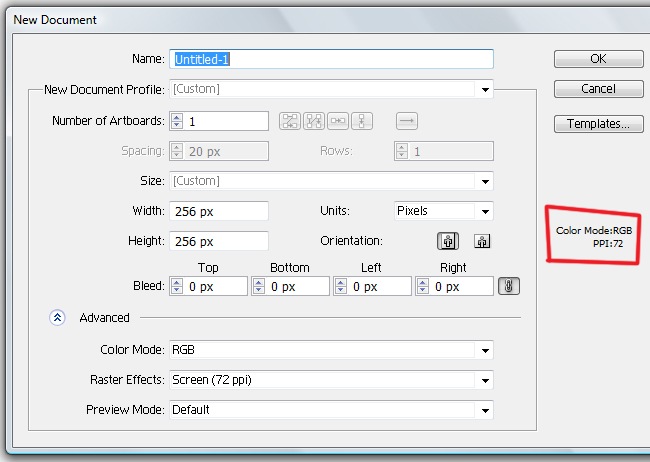Choose portrait orientation icon
The height and width of the screenshot is (462, 650).
[448, 241]
